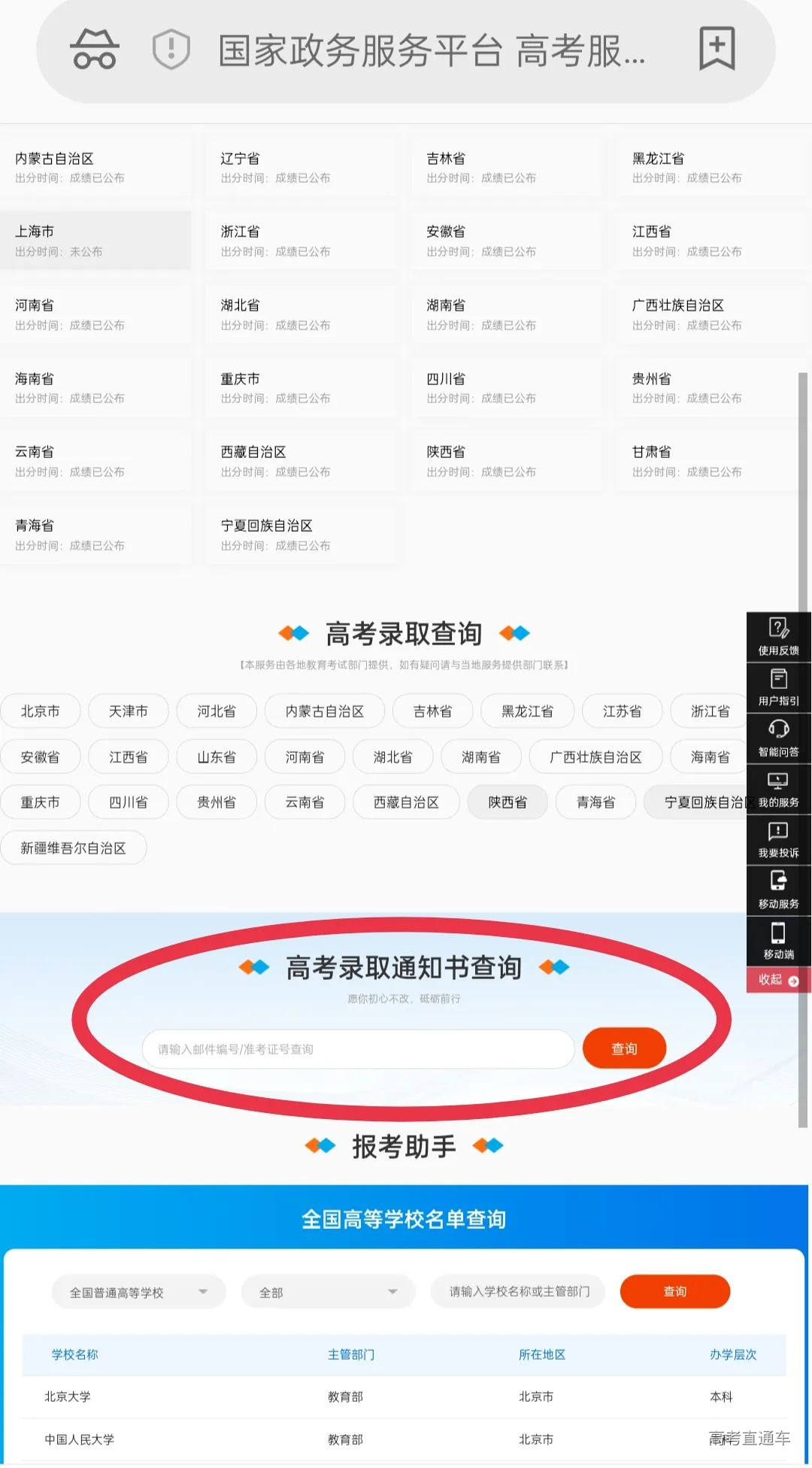Tap the incognito mode icon in address bar

click(94, 50)
